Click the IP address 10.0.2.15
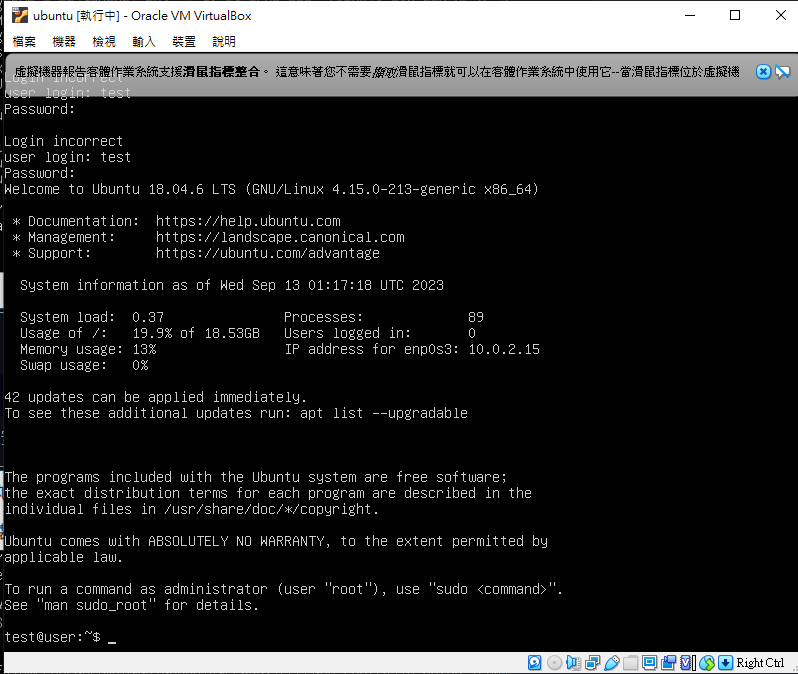 pos(504,349)
